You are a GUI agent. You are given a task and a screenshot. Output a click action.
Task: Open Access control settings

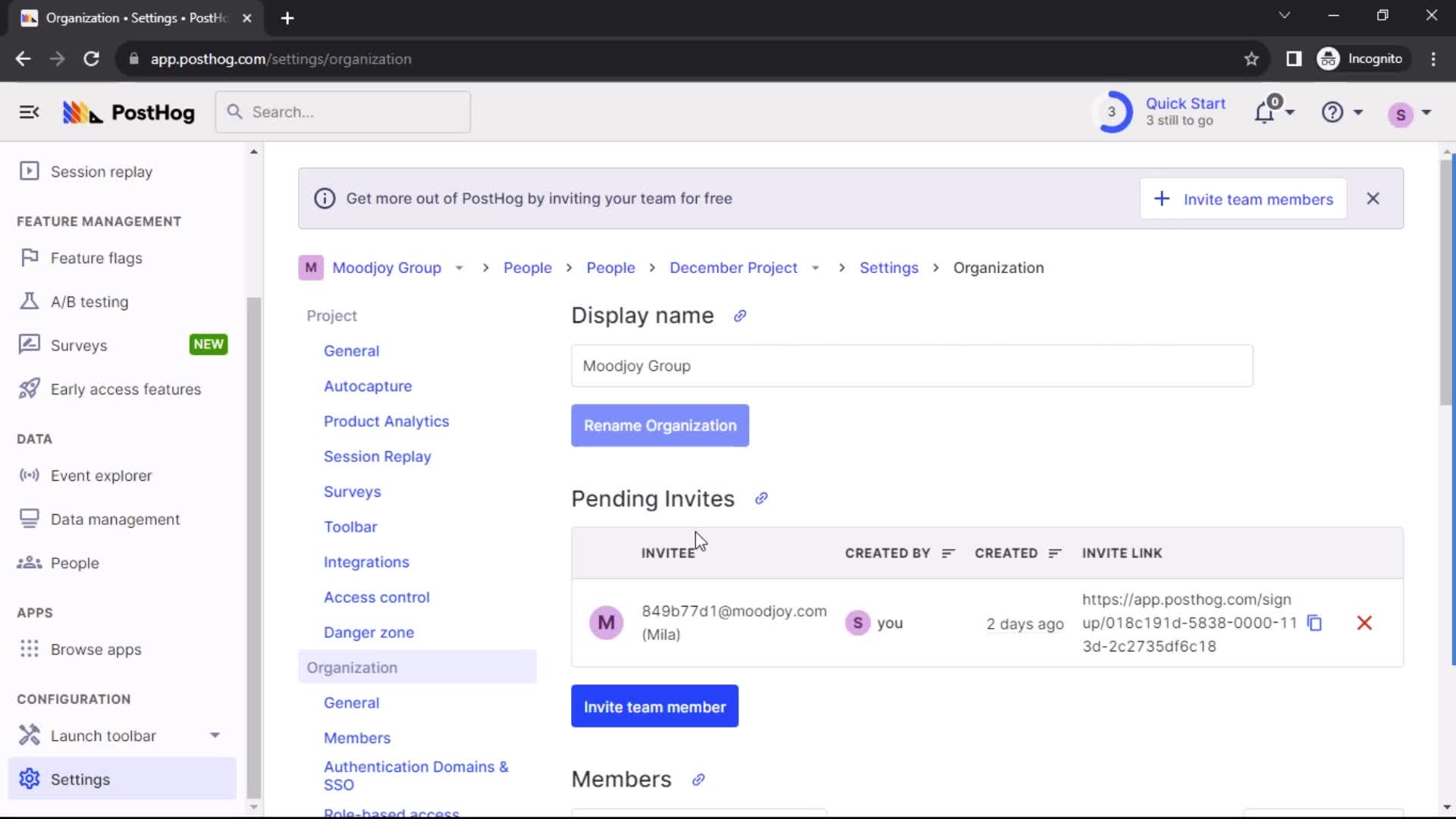click(376, 598)
